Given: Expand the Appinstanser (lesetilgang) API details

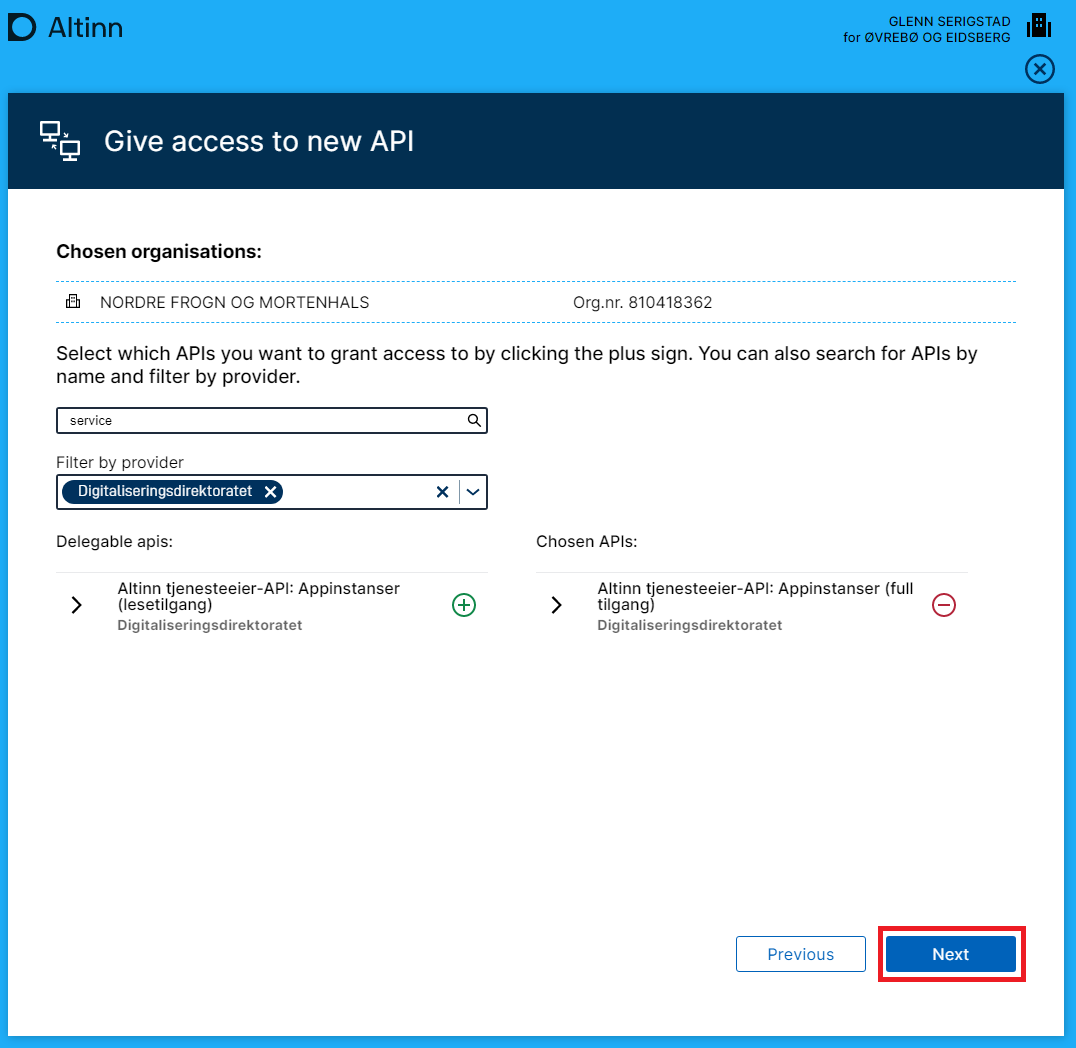Looking at the screenshot, I should pos(77,605).
